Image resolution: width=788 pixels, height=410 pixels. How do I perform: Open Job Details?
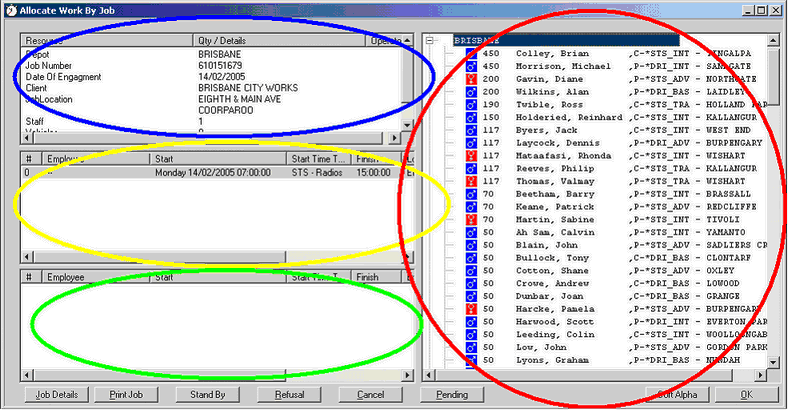56,395
